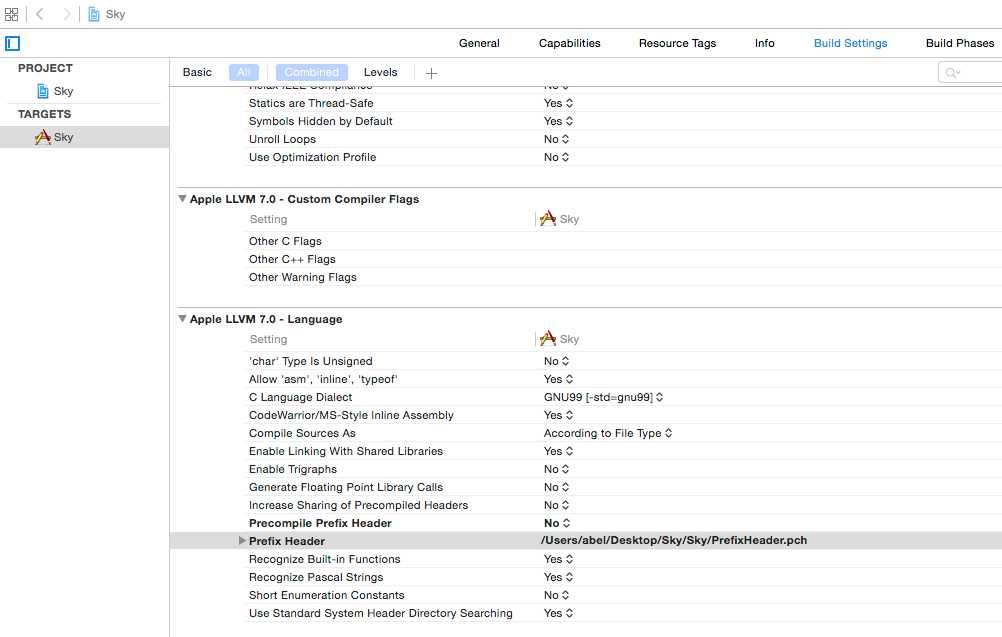1002x637 pixels.
Task: Collapse Apple LLVM 7.0 Language section
Action: coord(182,319)
